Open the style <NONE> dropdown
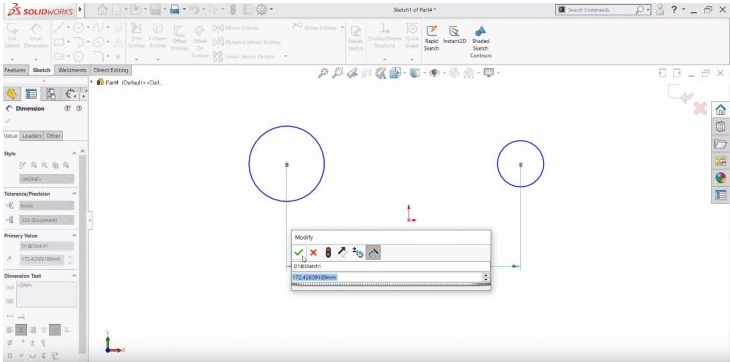 point(47,179)
